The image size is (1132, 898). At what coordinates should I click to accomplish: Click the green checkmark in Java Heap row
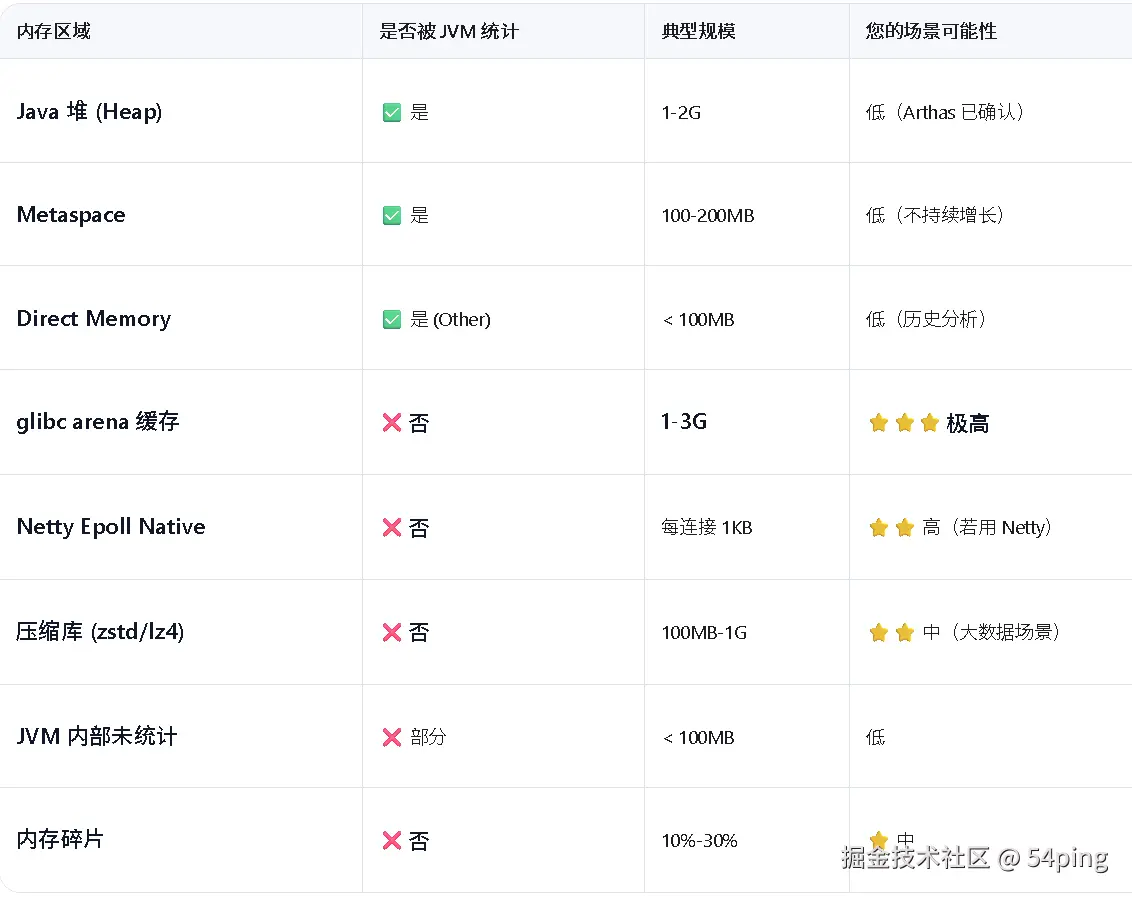392,113
